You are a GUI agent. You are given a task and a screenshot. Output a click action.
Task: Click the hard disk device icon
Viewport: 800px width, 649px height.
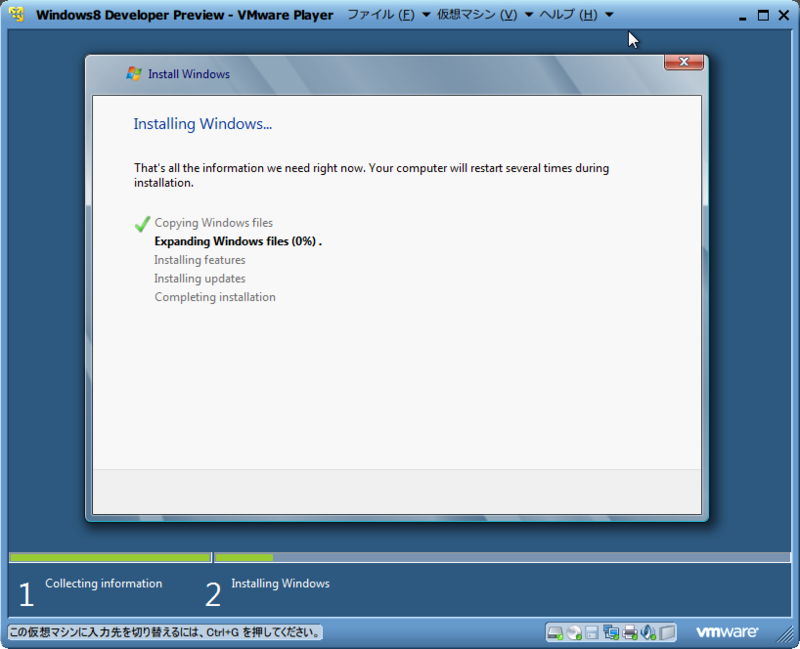pos(555,633)
